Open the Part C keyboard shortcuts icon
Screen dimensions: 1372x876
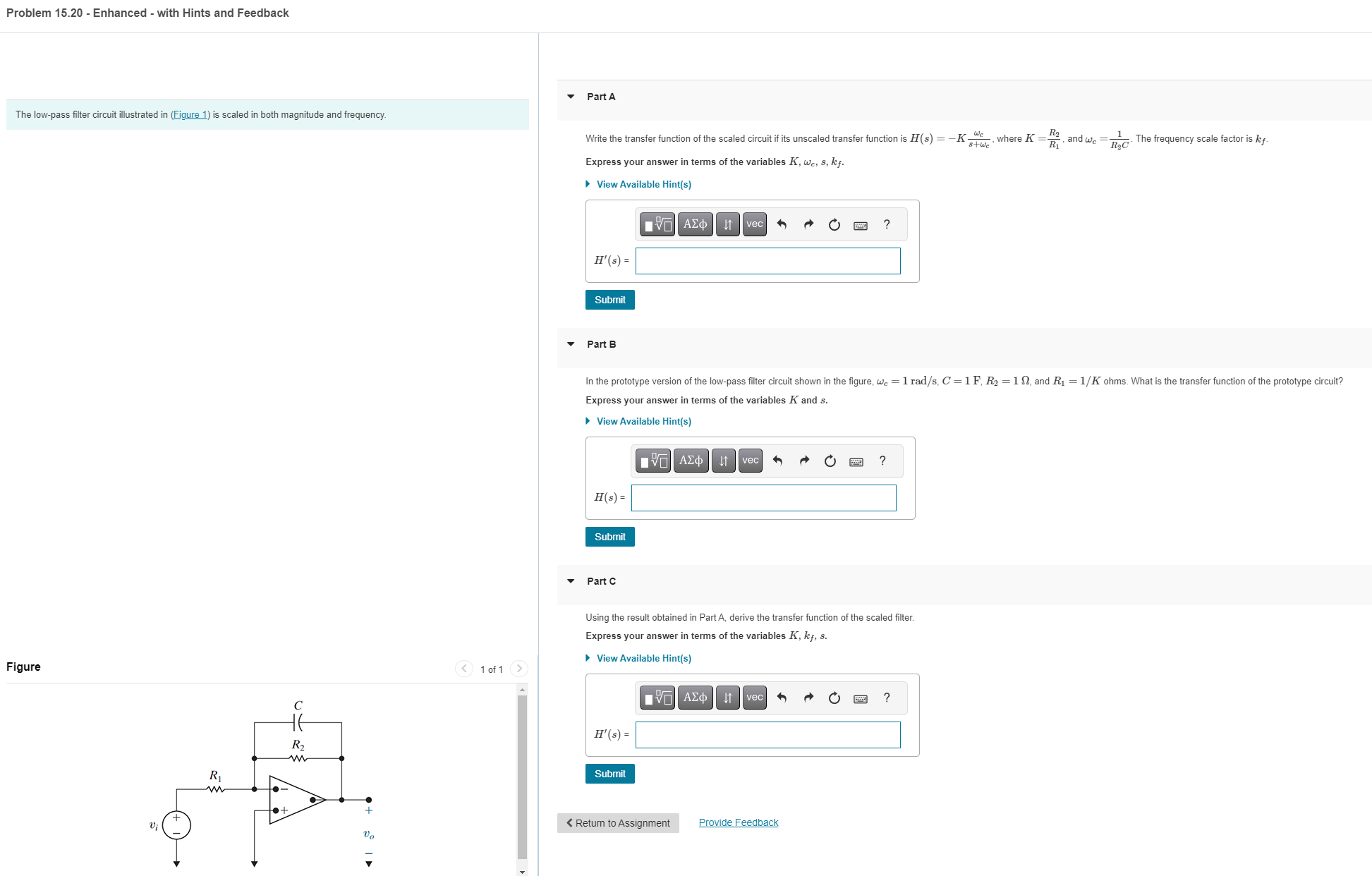point(861,698)
